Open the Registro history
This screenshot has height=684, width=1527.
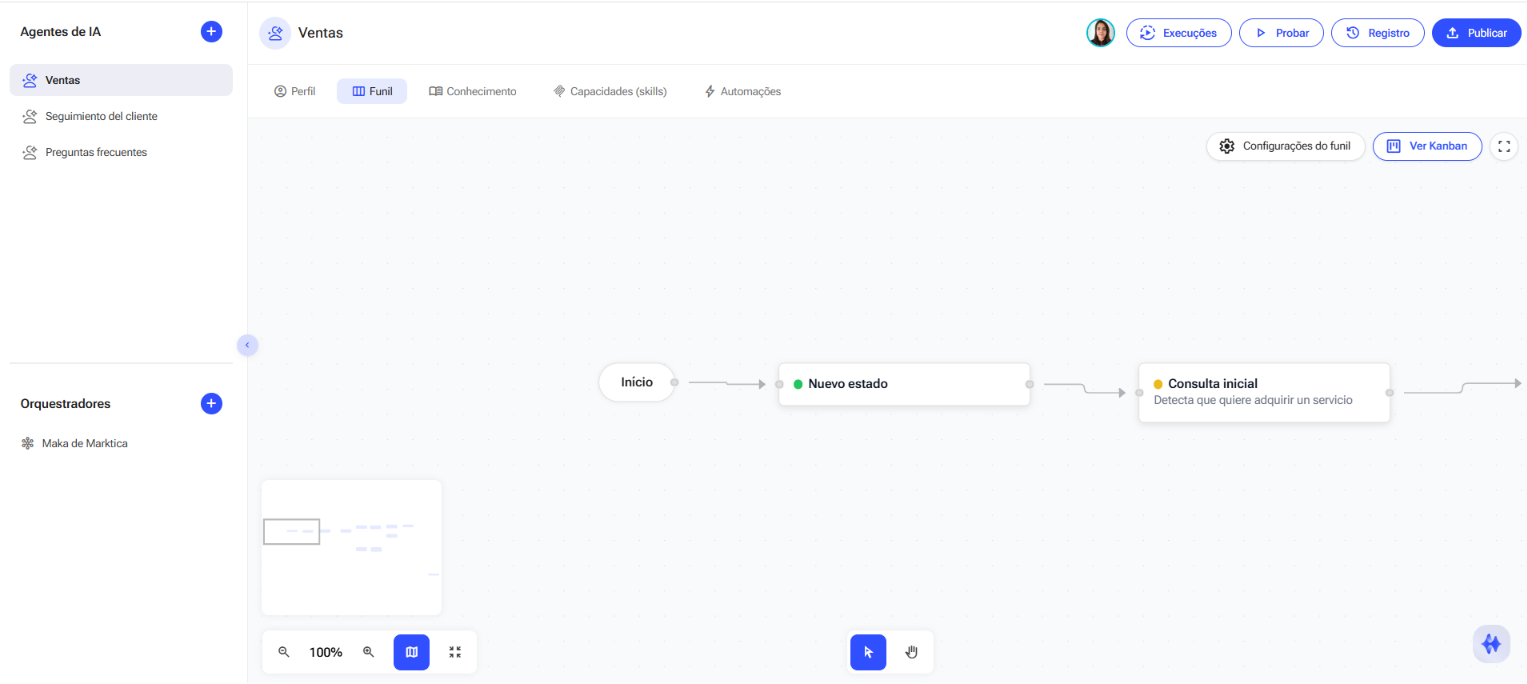click(1377, 33)
